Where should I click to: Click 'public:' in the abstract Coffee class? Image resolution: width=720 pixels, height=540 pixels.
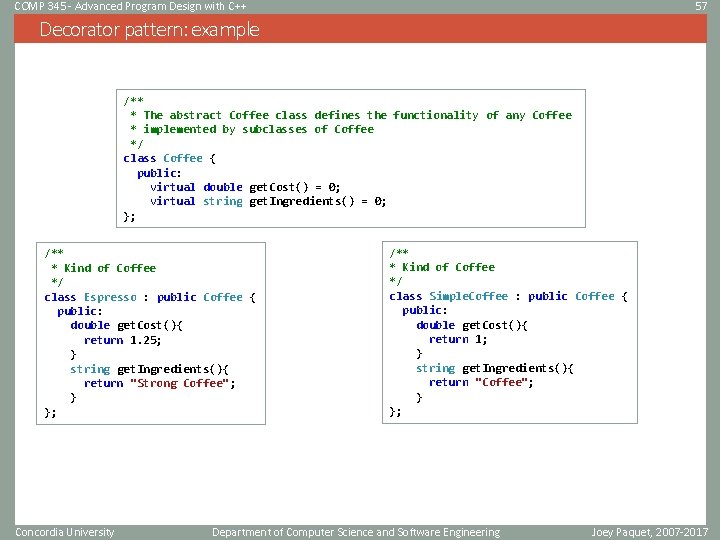[x=159, y=173]
